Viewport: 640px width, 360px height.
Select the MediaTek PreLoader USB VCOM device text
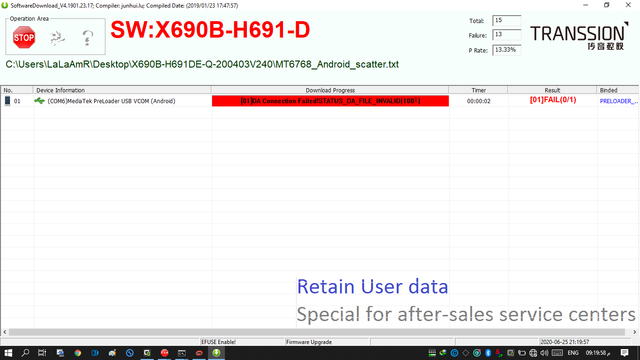[111, 101]
